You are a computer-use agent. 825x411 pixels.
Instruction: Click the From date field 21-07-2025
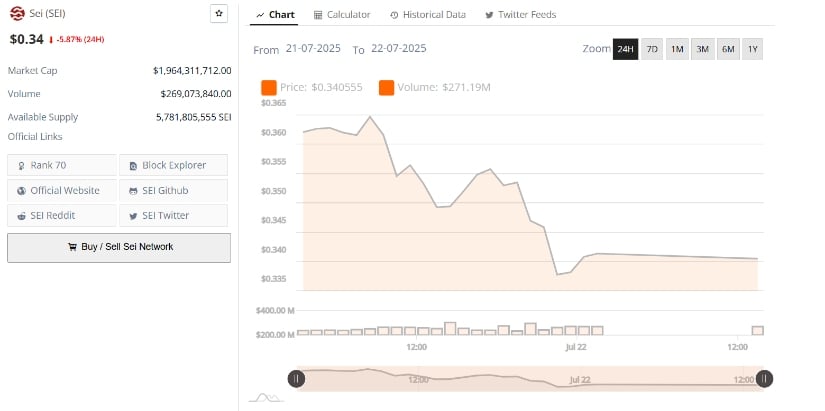pyautogui.click(x=313, y=48)
